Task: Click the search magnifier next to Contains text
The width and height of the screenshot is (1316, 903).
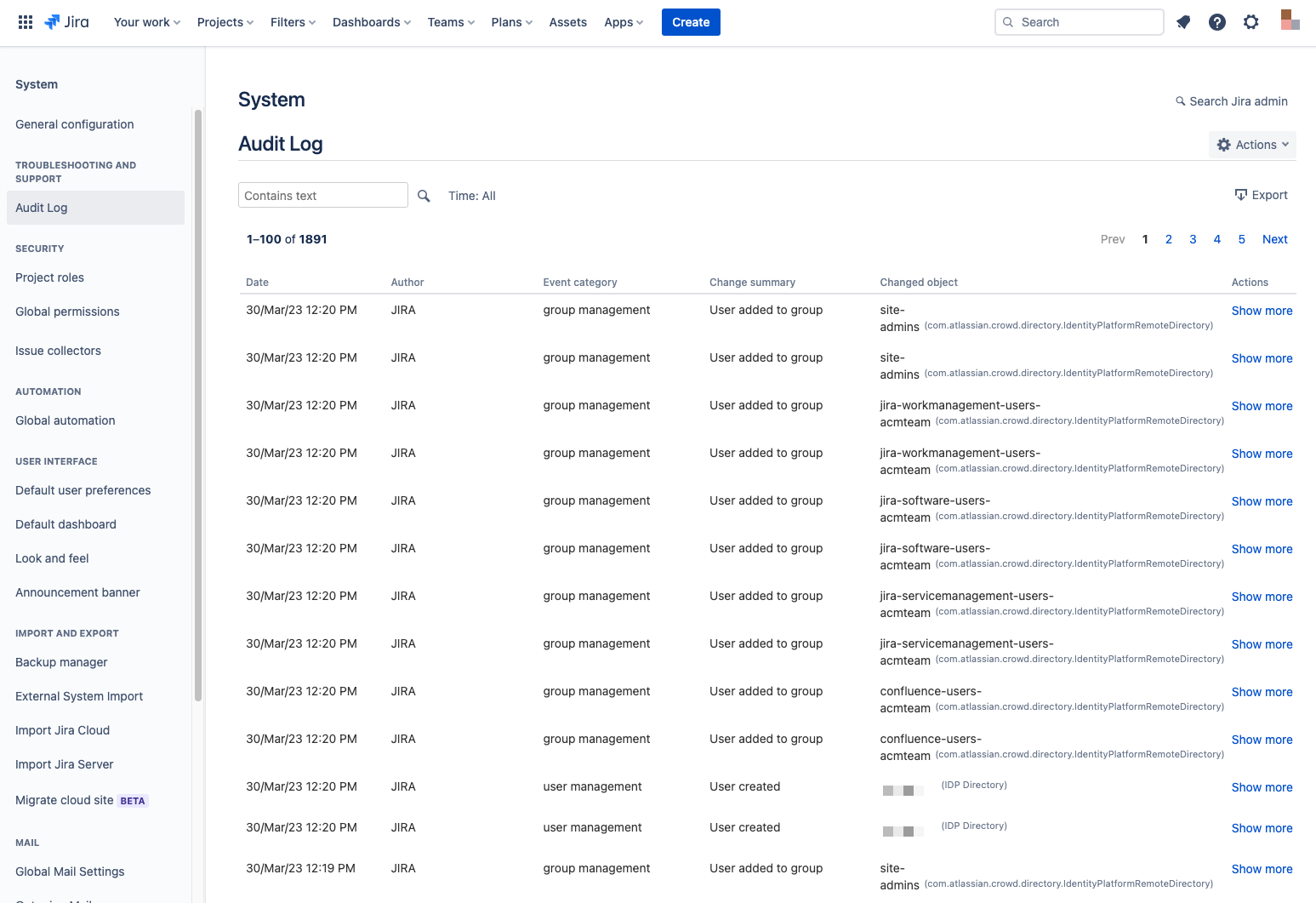Action: [424, 195]
